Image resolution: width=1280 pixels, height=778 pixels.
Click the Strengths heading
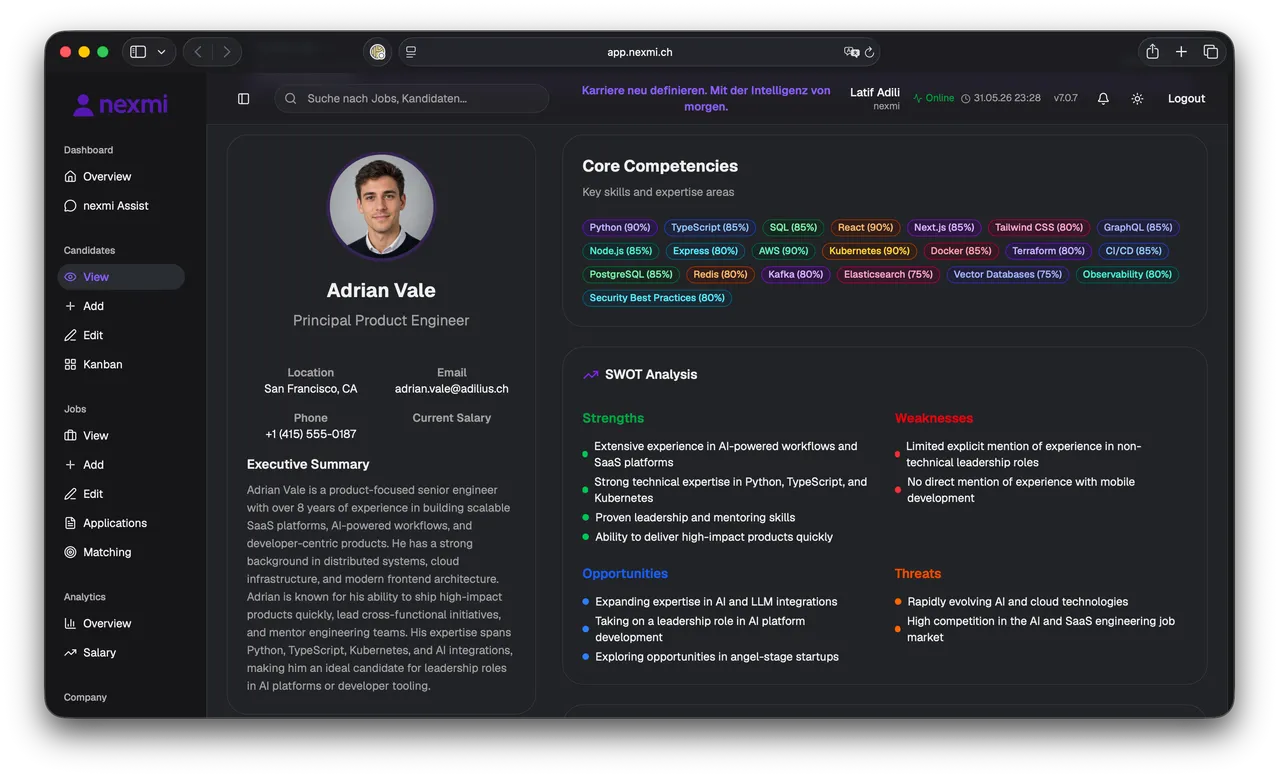613,419
